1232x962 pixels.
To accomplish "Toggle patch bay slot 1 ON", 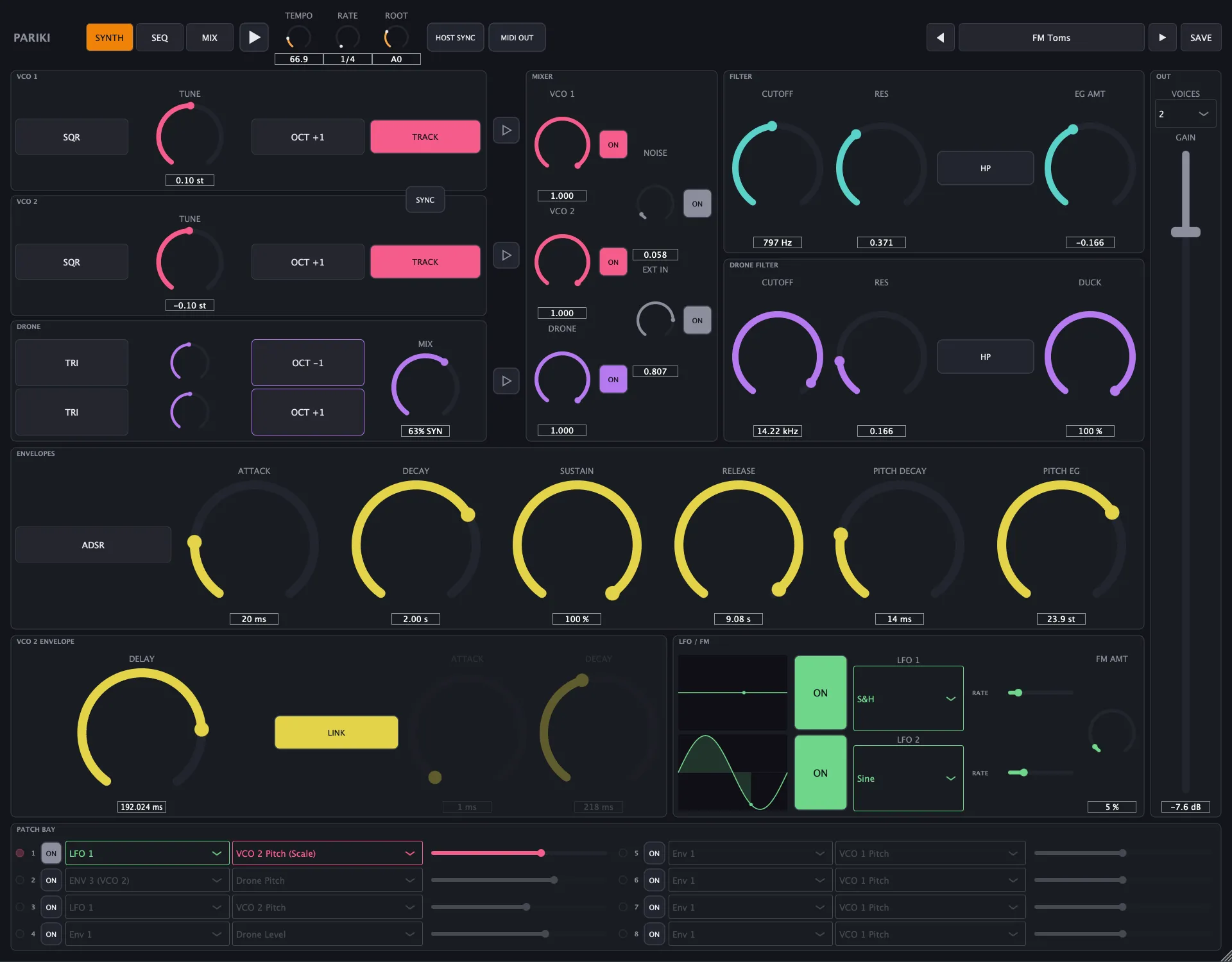I will coord(51,854).
